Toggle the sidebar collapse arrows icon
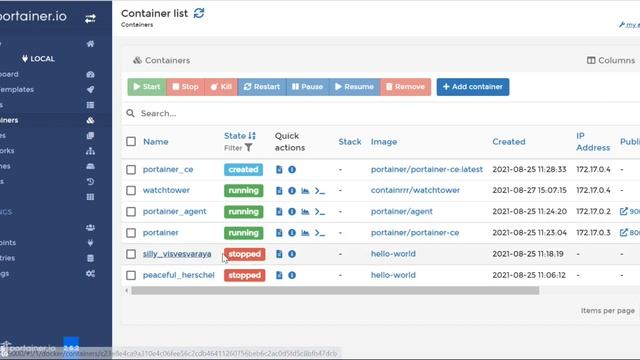Screen dimensions: 640x360 pos(90,18)
